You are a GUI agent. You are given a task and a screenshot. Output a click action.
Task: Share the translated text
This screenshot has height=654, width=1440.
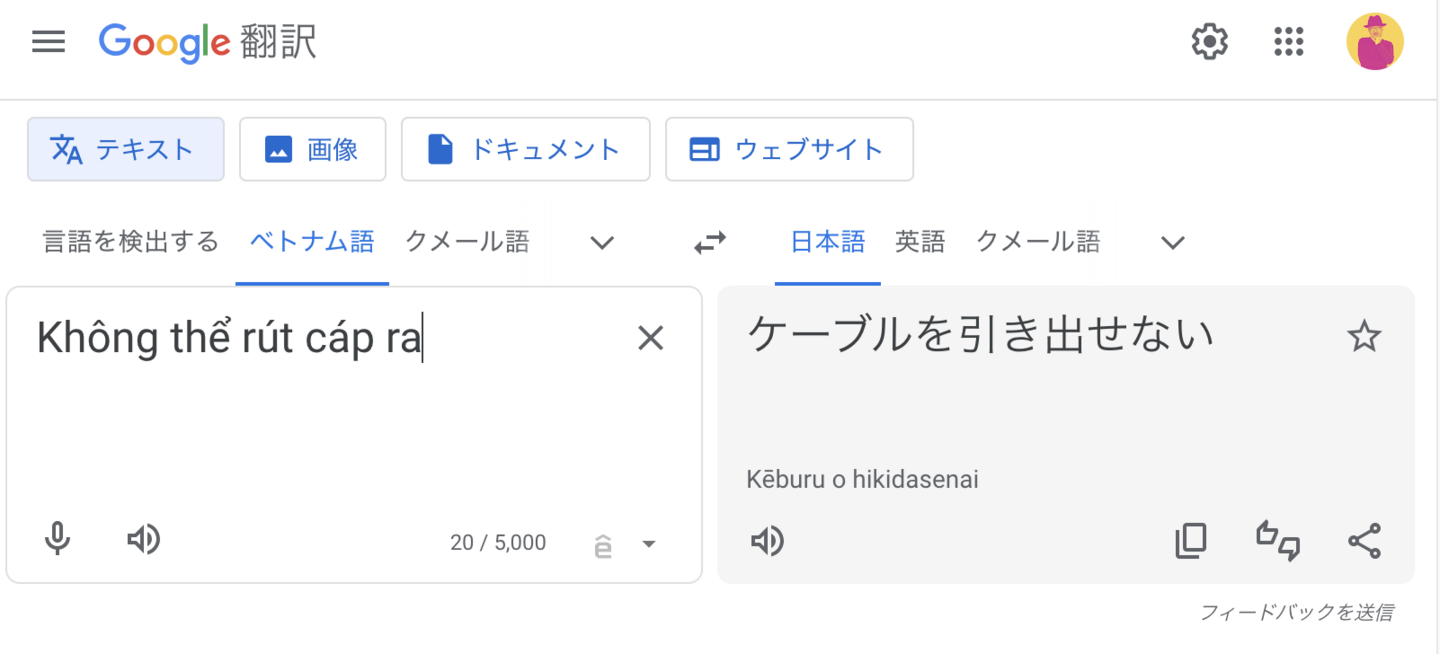pyautogui.click(x=1364, y=540)
